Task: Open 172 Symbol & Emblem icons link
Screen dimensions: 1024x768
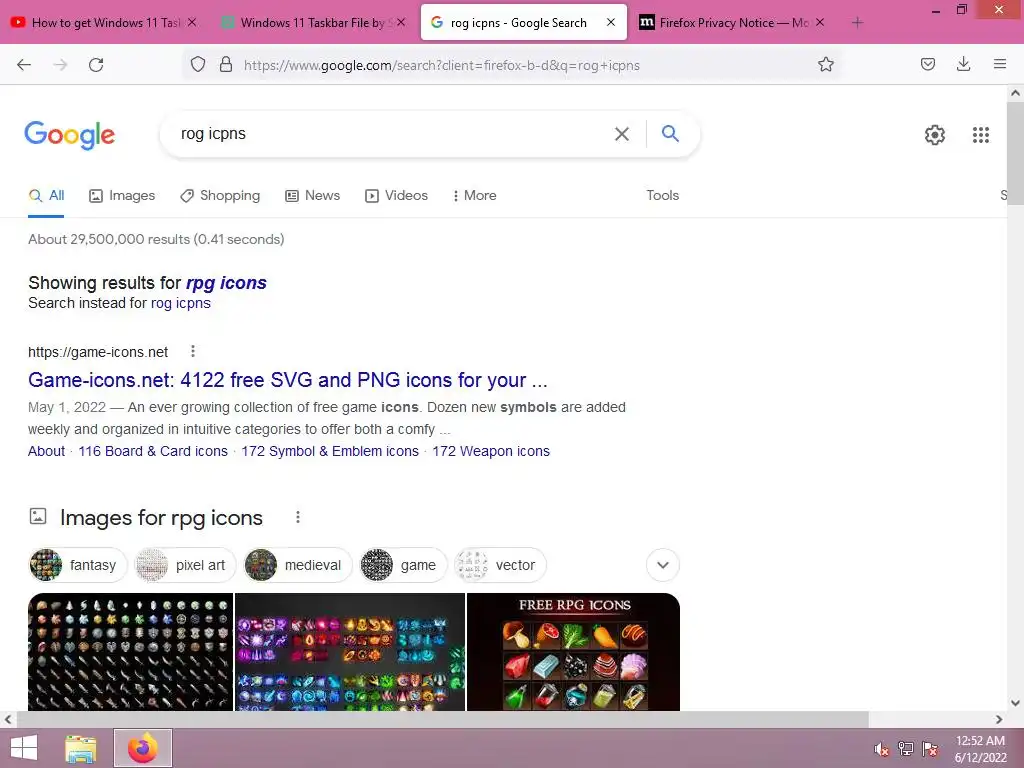Action: point(330,451)
